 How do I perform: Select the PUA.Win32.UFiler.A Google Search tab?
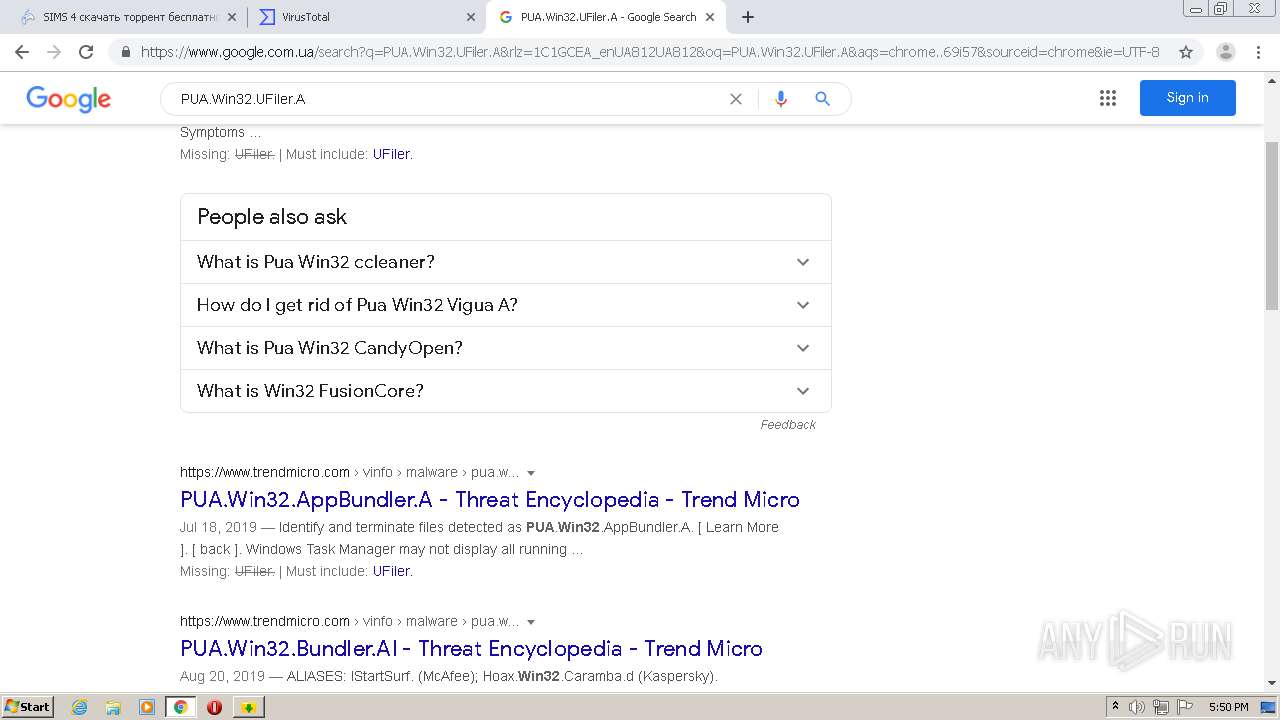pyautogui.click(x=605, y=17)
